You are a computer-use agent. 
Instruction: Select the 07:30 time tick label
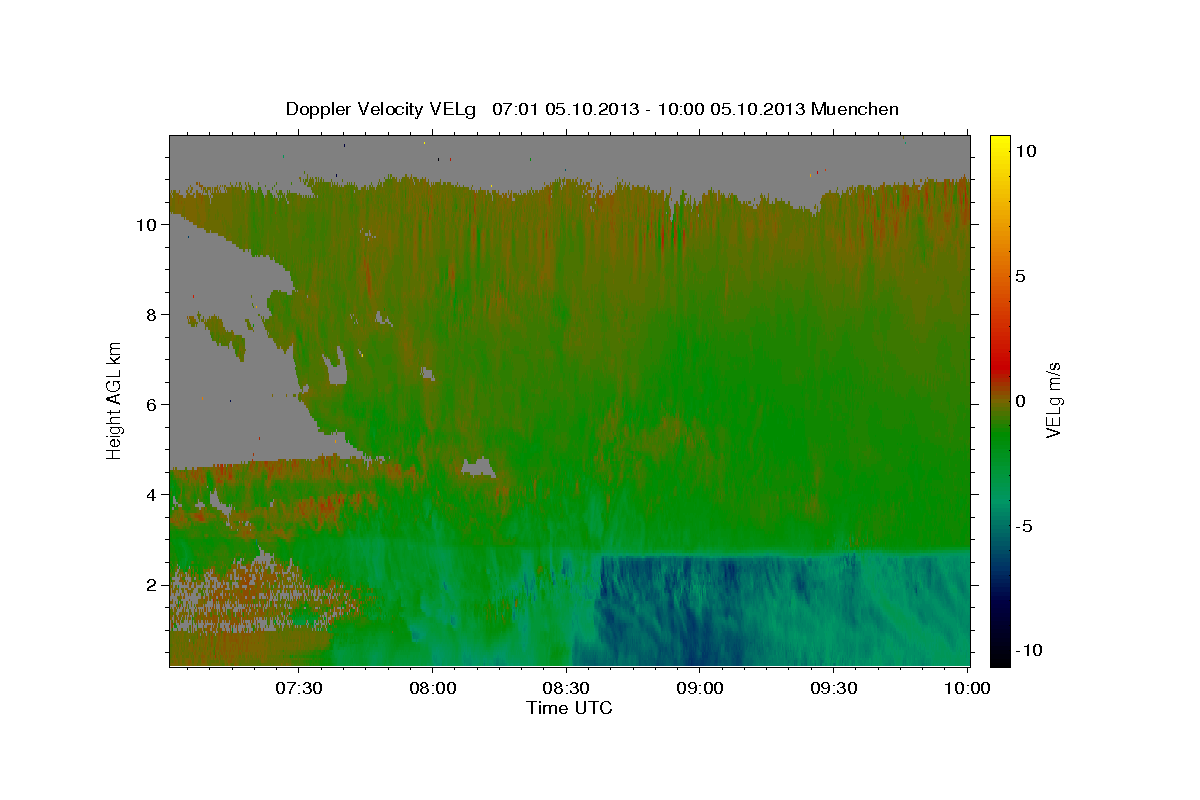click(299, 689)
